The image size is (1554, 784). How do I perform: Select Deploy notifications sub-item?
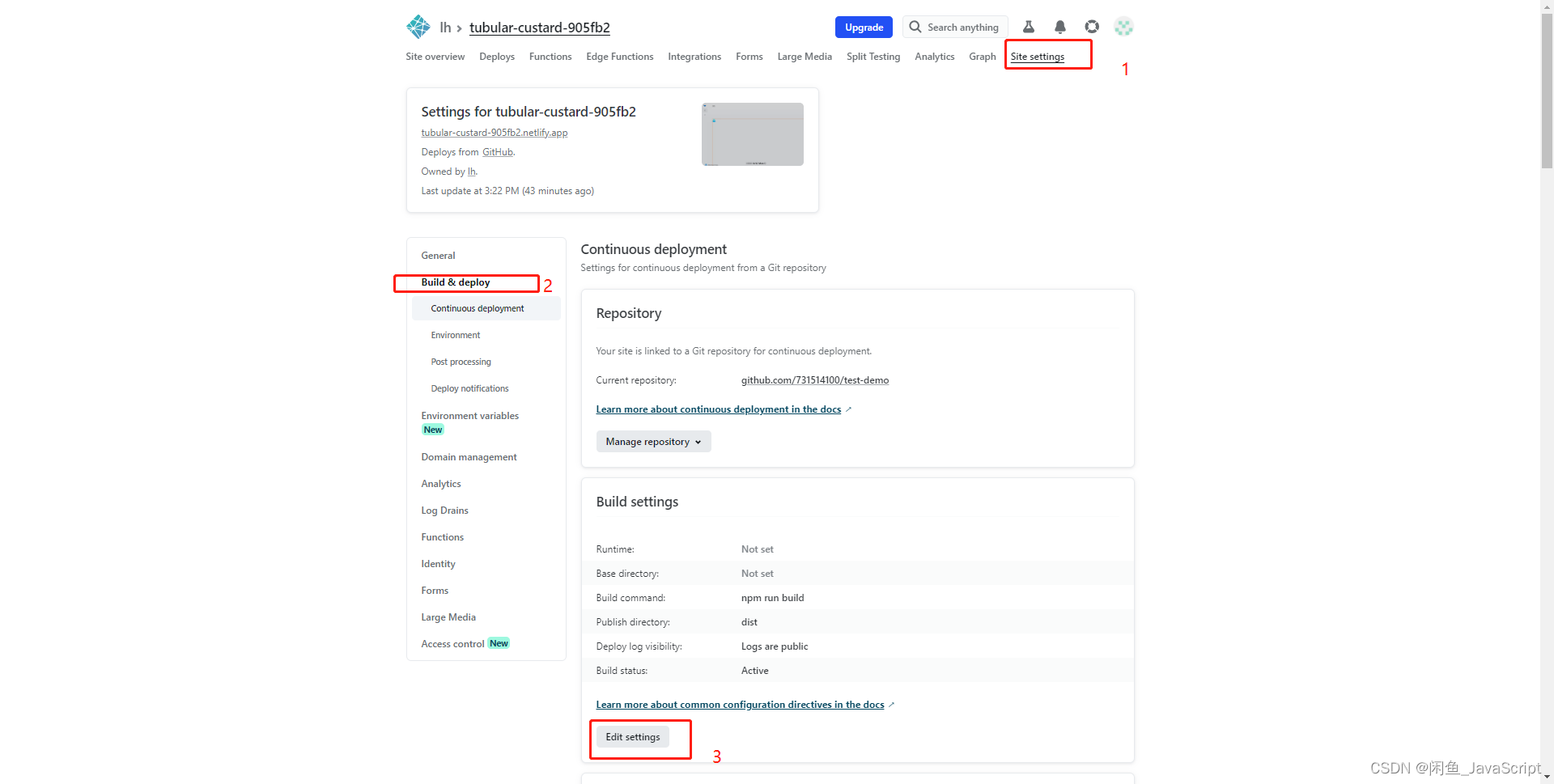[x=470, y=388]
